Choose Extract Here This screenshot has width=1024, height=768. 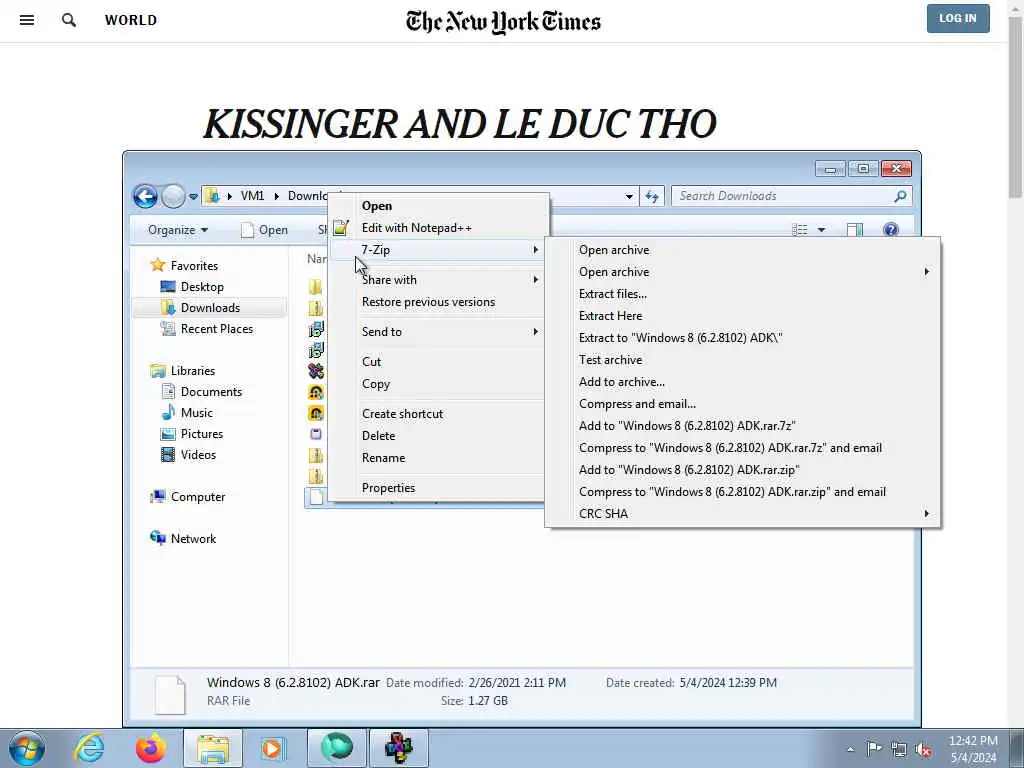tap(743, 315)
